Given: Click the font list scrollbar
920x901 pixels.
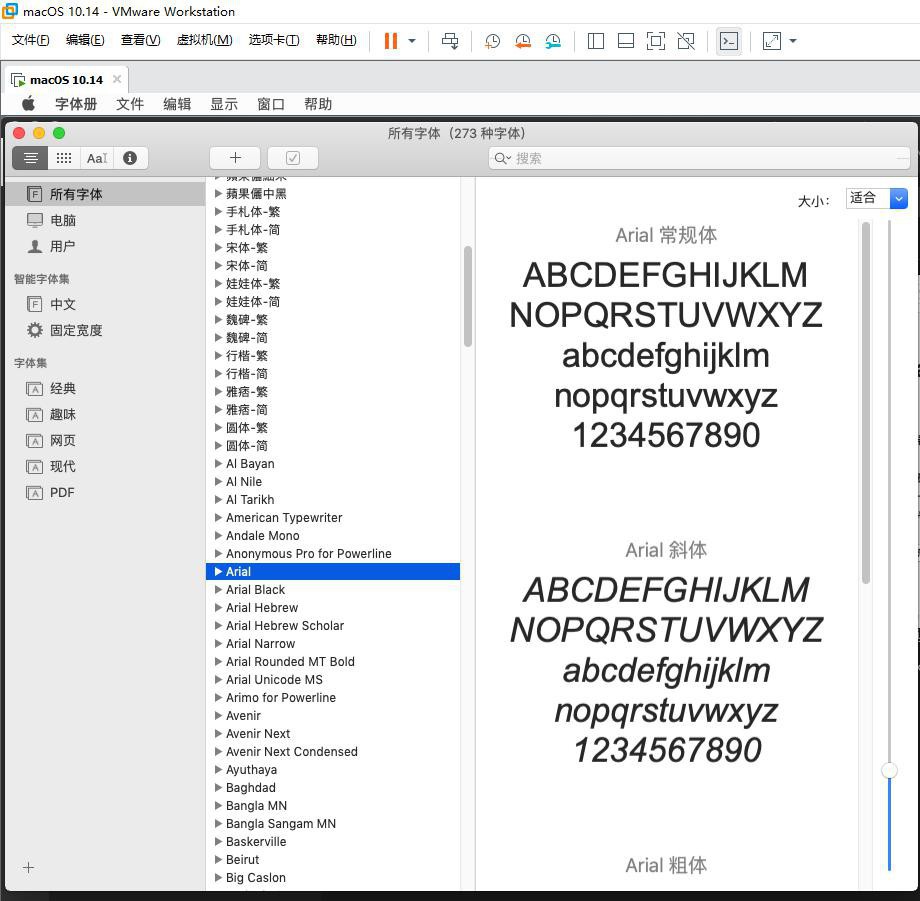Looking at the screenshot, I should click(x=468, y=296).
